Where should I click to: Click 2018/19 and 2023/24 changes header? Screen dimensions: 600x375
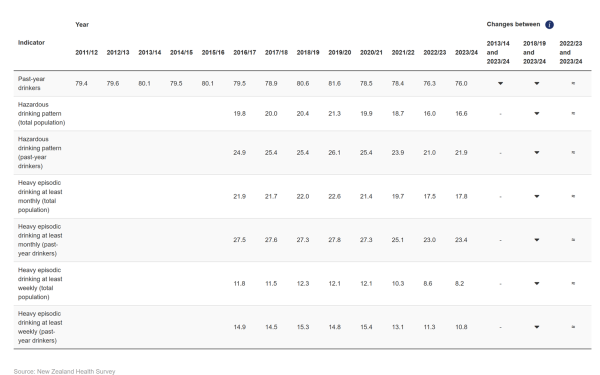pos(535,52)
